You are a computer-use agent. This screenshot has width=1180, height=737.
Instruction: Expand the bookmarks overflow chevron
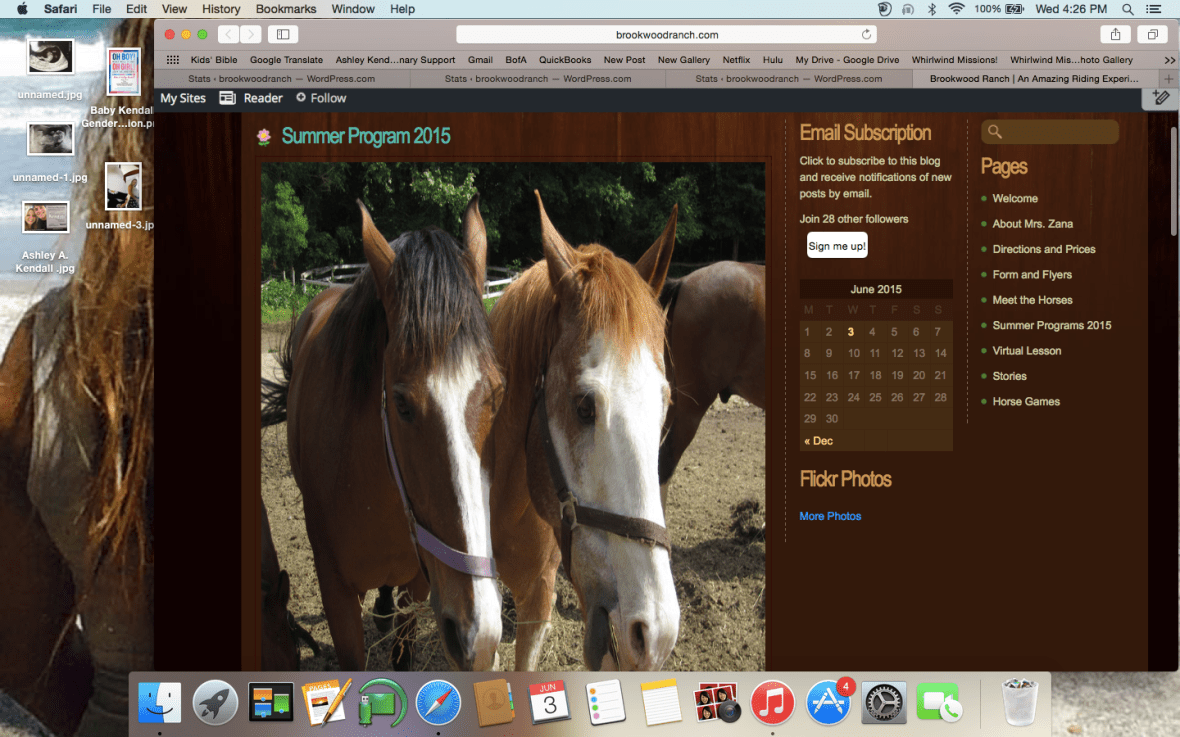pos(1170,59)
